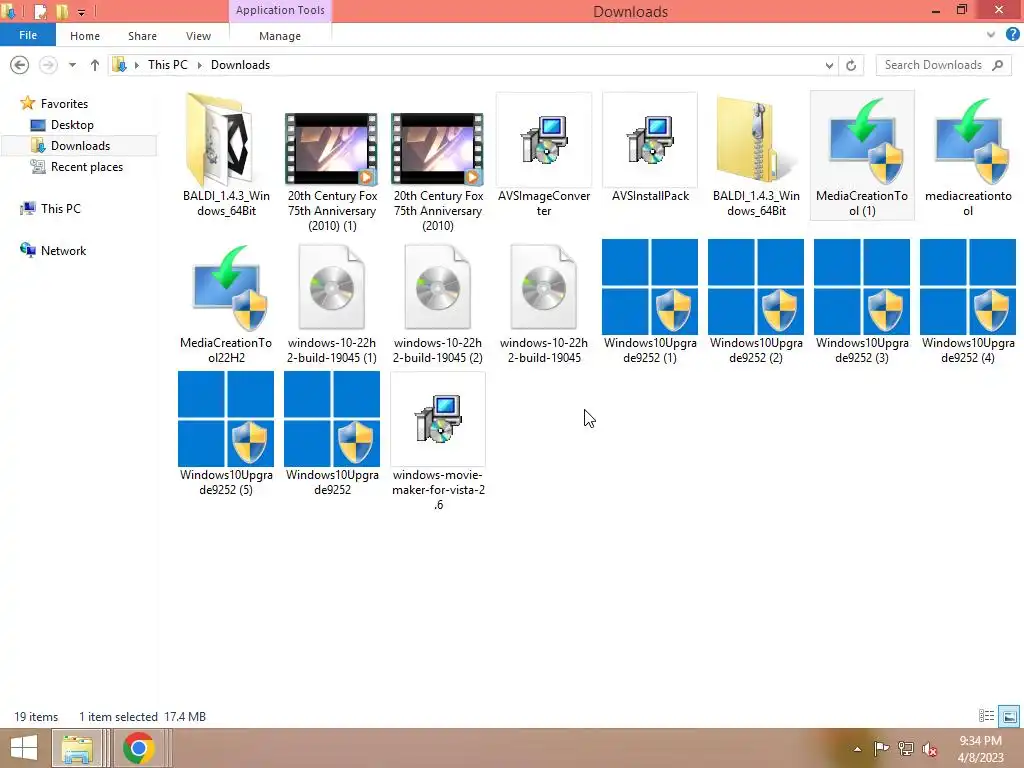
Task: Open Customize Quick Access Toolbar dropdown
Action: click(x=82, y=12)
